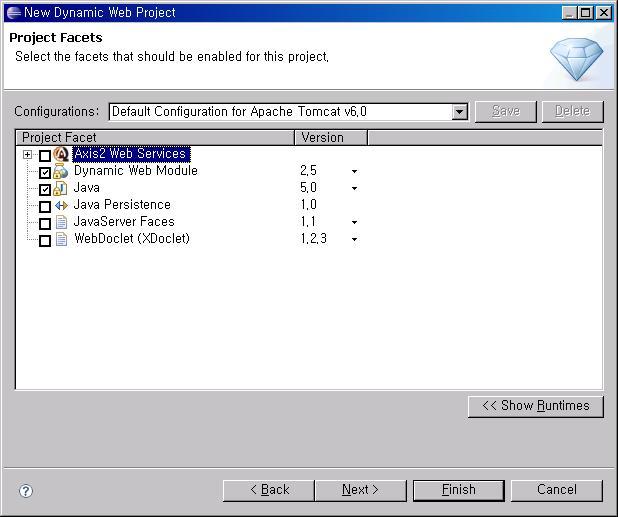Click the 1.0 Java Persistence version

tap(308, 205)
